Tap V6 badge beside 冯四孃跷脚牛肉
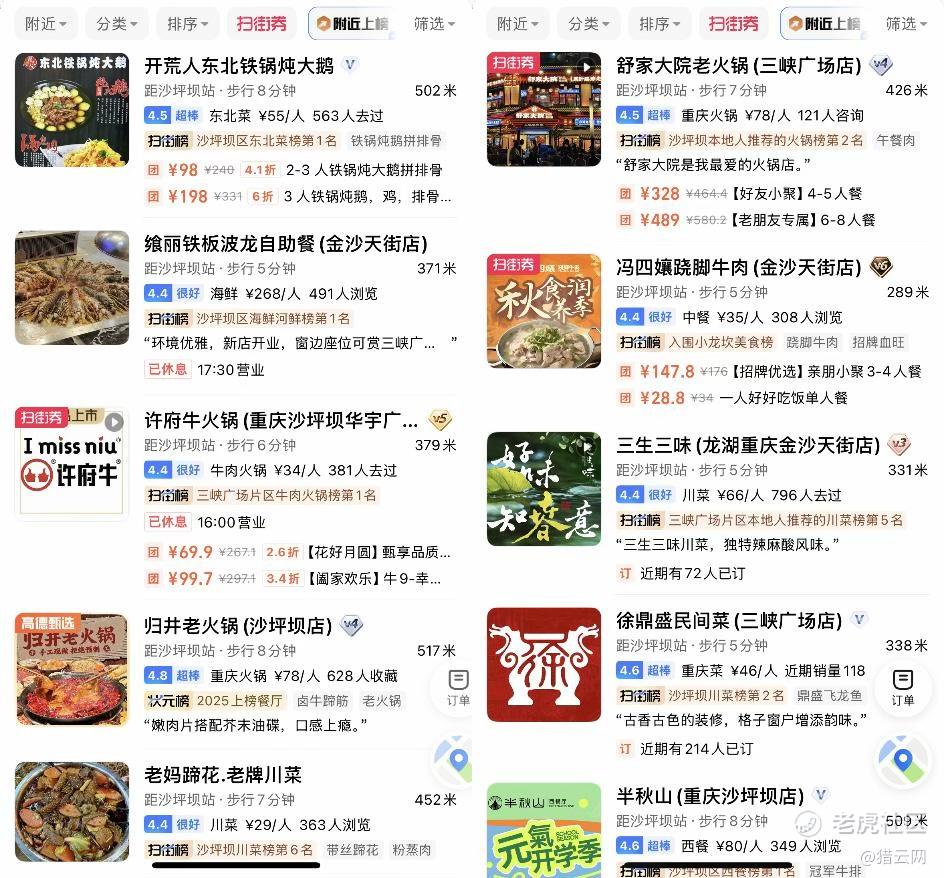Viewport: 944px width, 878px height. [x=881, y=266]
